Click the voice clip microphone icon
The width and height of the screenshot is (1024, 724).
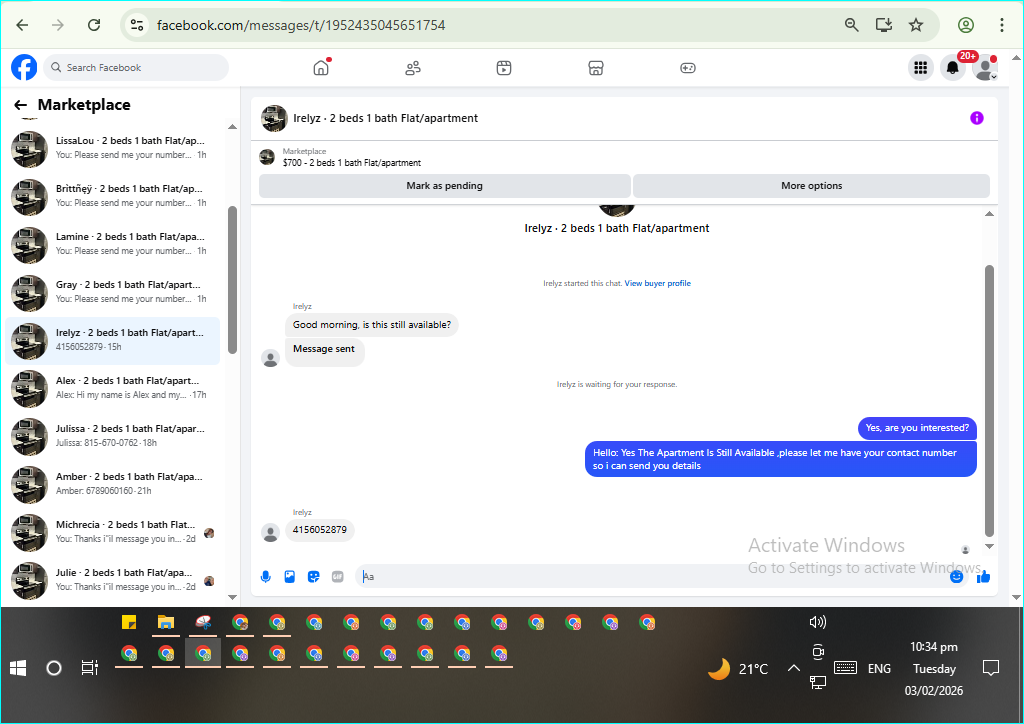point(266,576)
